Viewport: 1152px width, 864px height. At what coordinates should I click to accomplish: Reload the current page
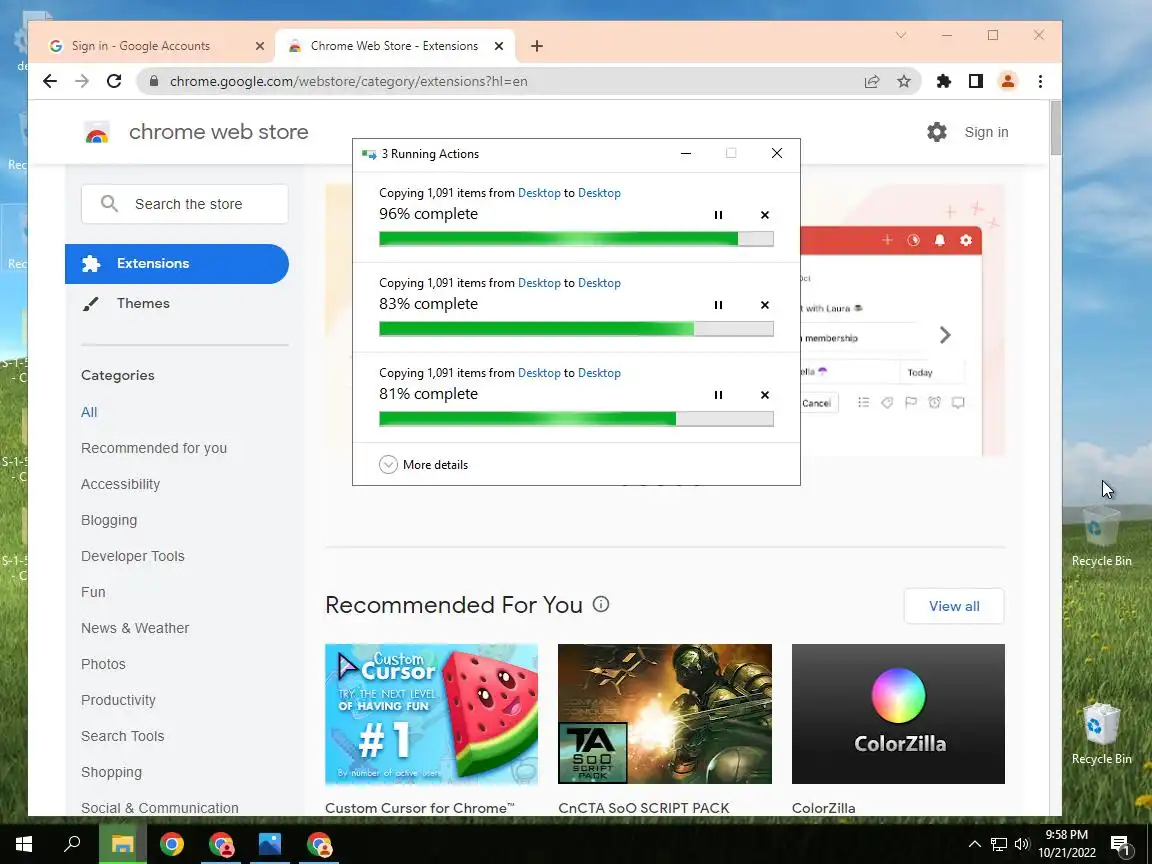114,81
